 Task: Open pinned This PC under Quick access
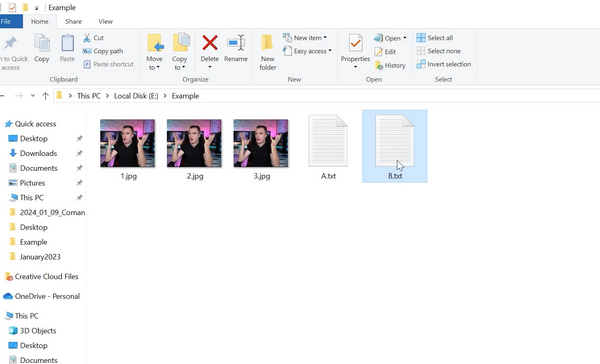pos(31,198)
